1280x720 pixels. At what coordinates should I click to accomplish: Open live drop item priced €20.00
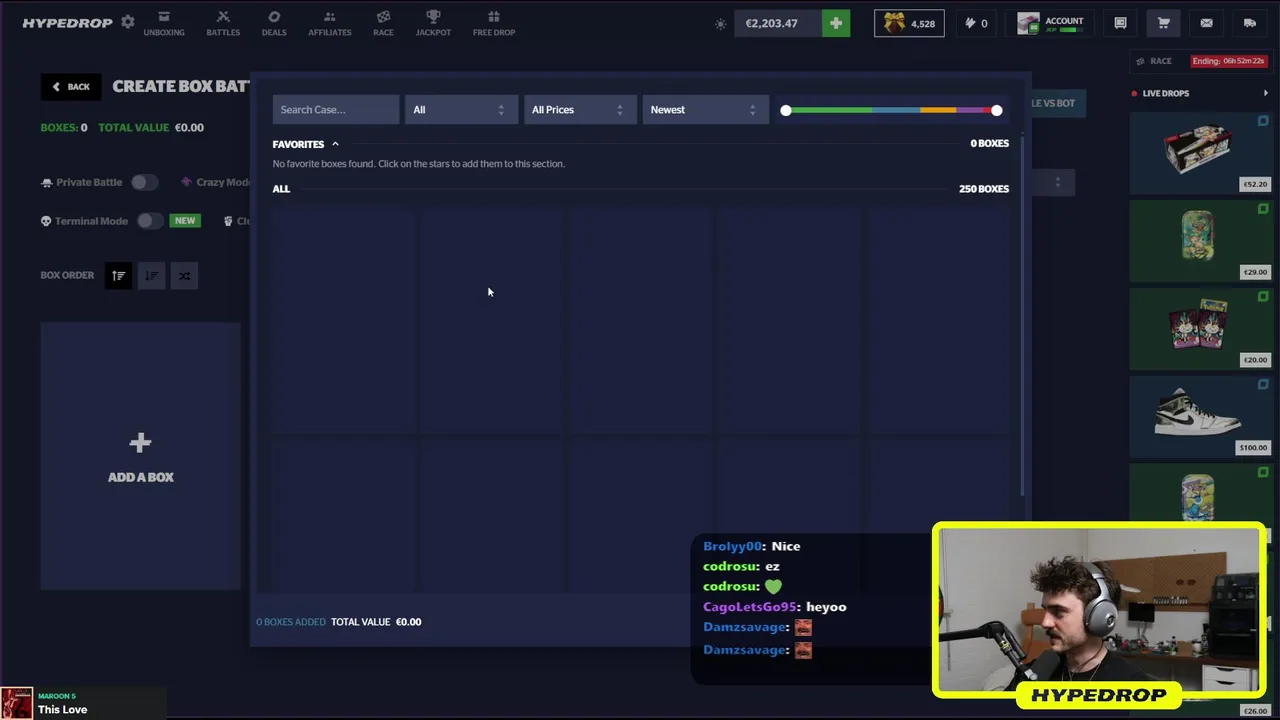(1200, 329)
